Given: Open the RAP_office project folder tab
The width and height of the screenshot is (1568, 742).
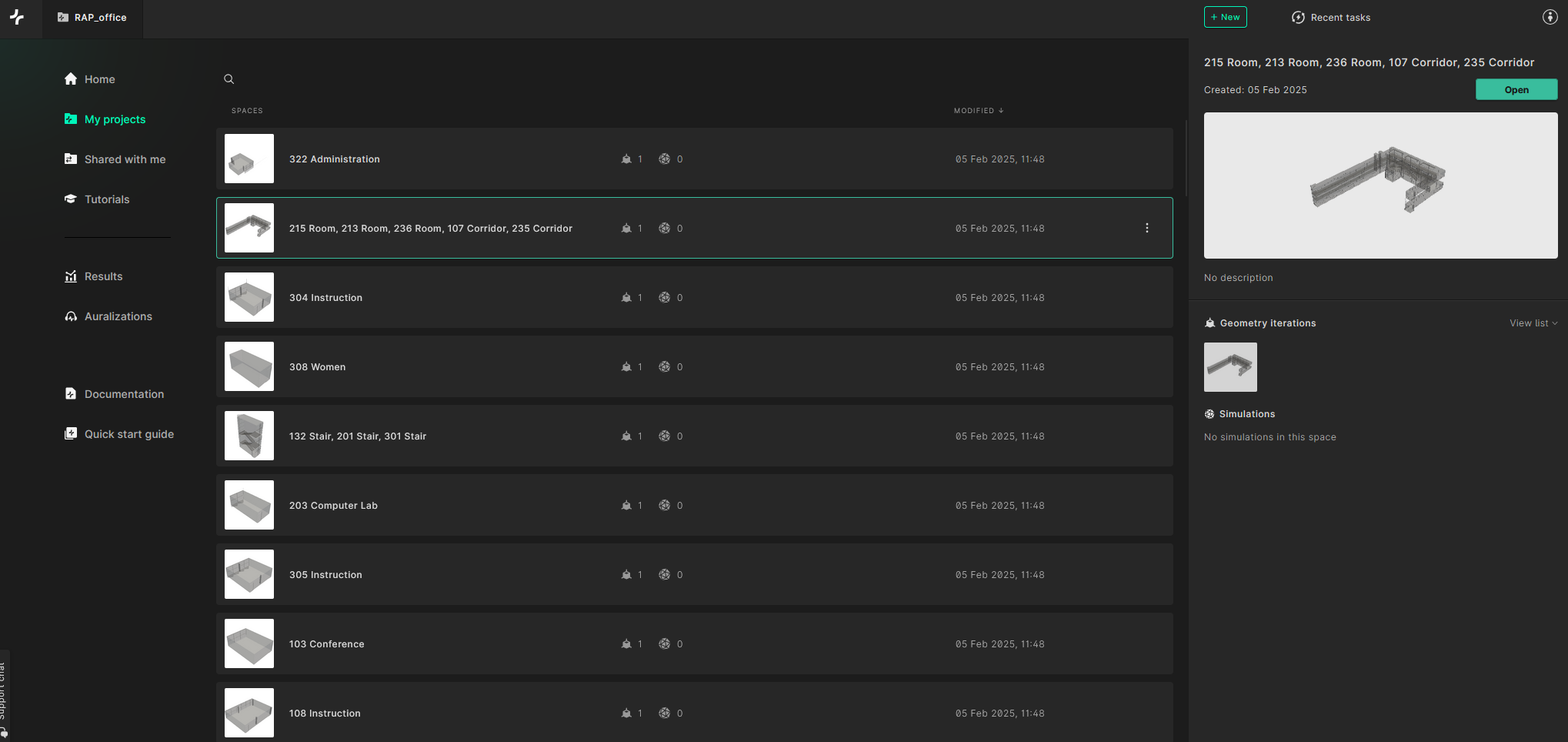Looking at the screenshot, I should (92, 18).
